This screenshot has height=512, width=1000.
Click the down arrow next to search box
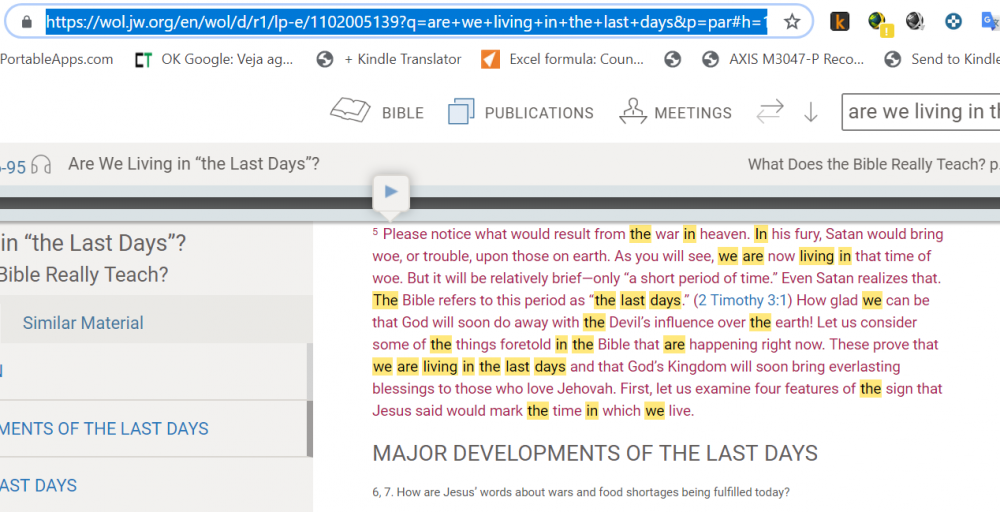click(x=811, y=113)
